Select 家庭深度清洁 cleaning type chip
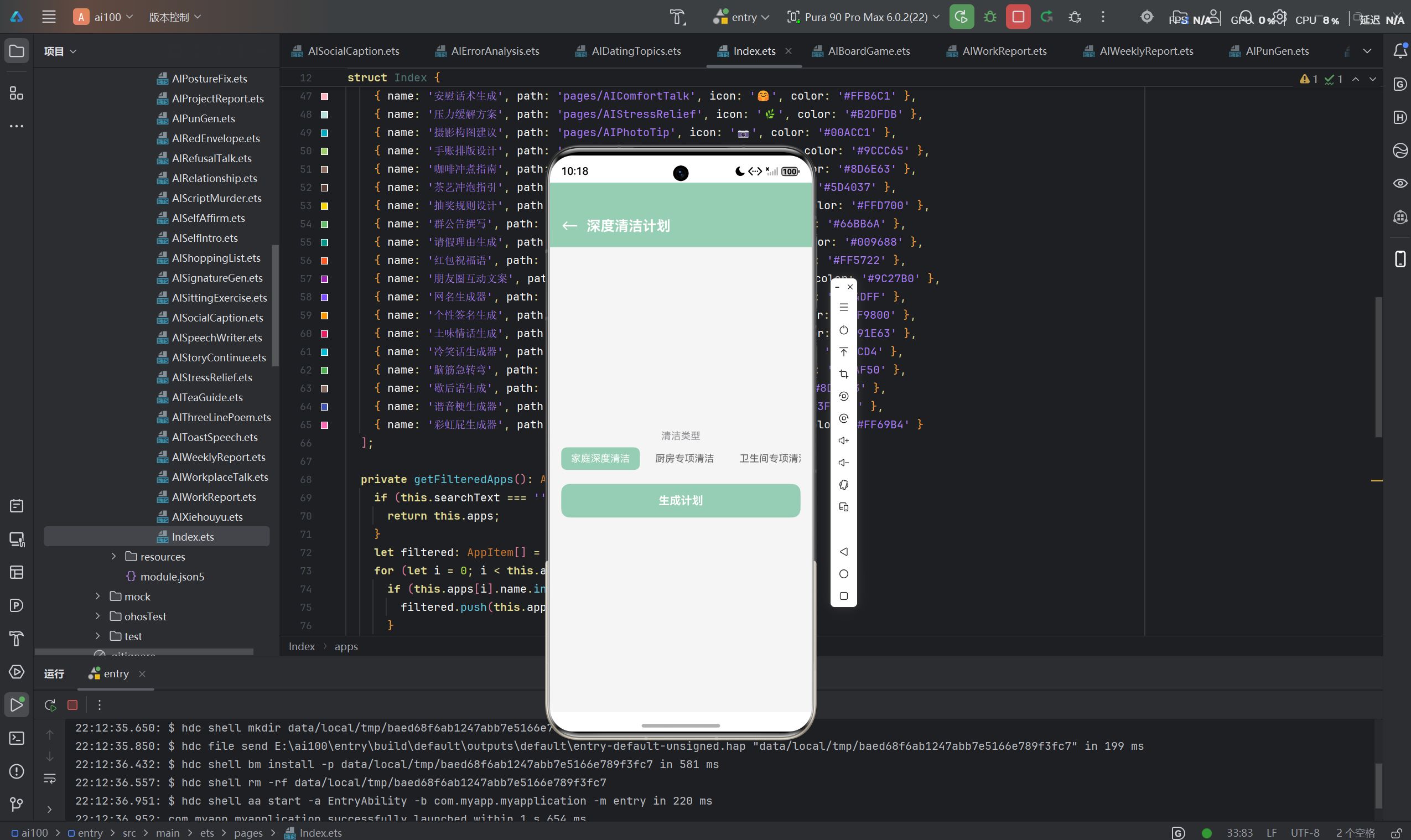The image size is (1411, 840). click(600, 459)
